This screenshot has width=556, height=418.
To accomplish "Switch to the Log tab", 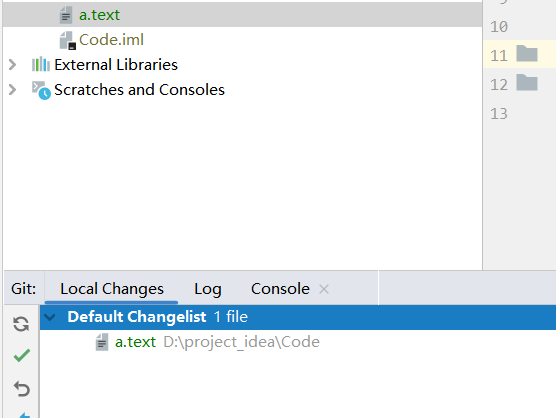I will pyautogui.click(x=208, y=289).
